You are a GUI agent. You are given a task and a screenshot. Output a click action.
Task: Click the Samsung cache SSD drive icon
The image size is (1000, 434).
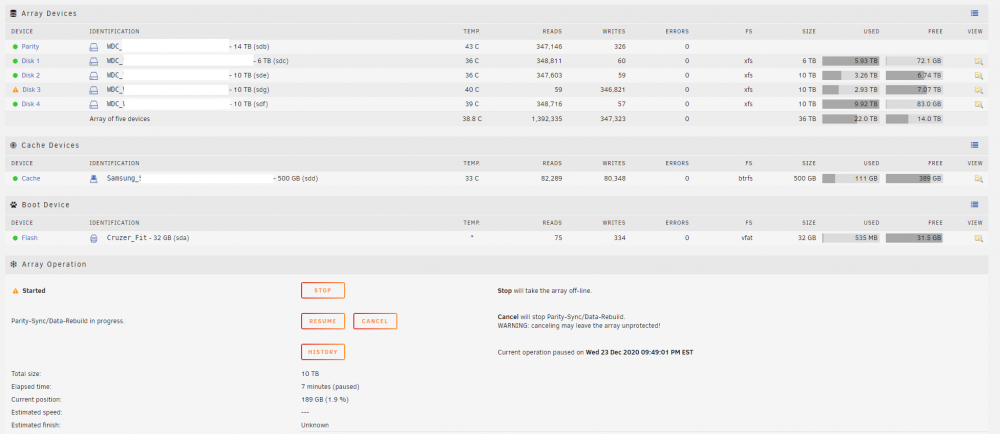(x=93, y=178)
